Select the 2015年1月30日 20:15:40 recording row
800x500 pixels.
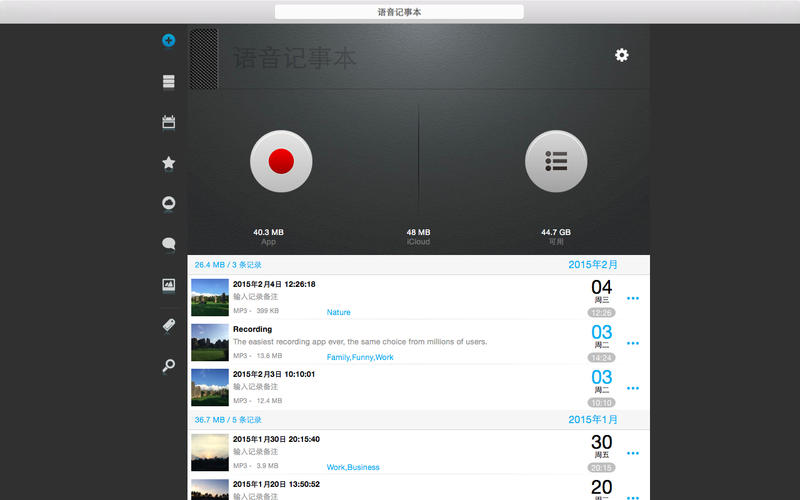(x=418, y=453)
